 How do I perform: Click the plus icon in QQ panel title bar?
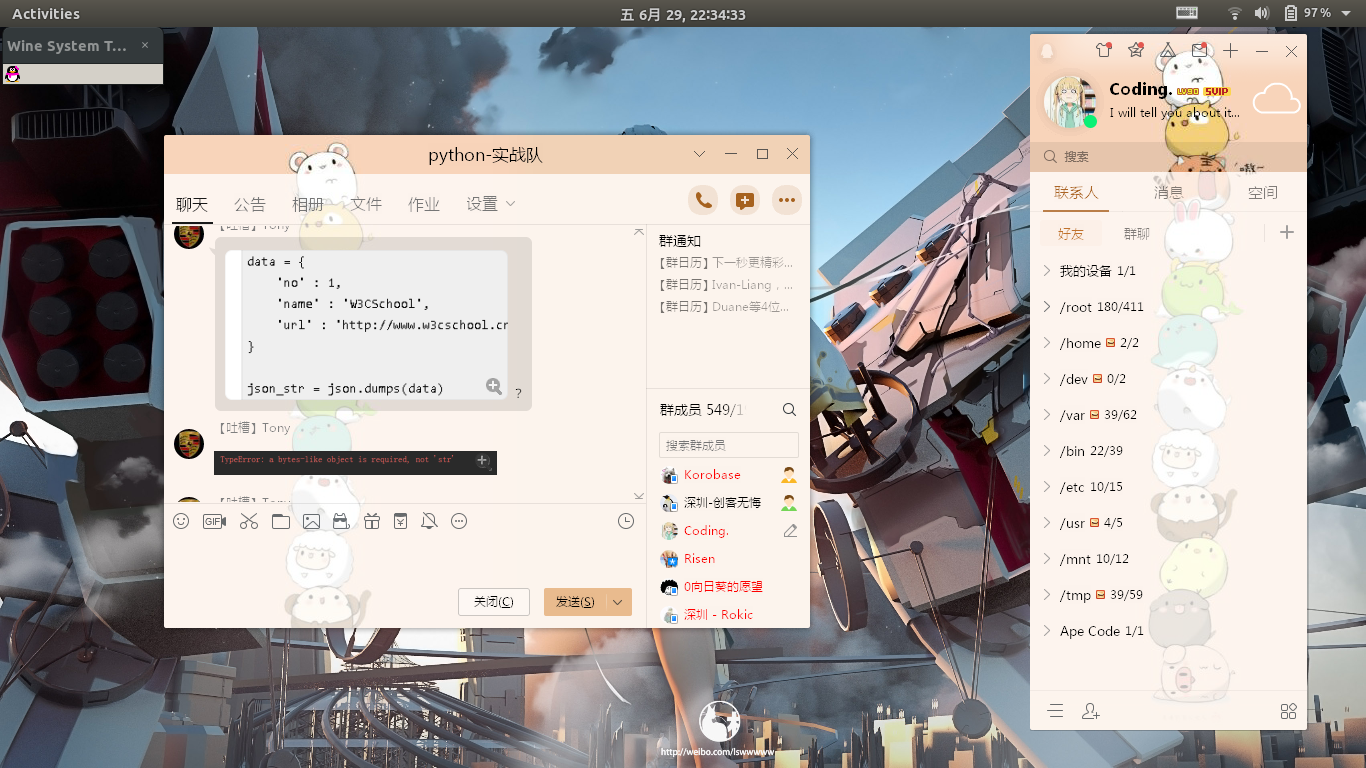(x=1231, y=51)
